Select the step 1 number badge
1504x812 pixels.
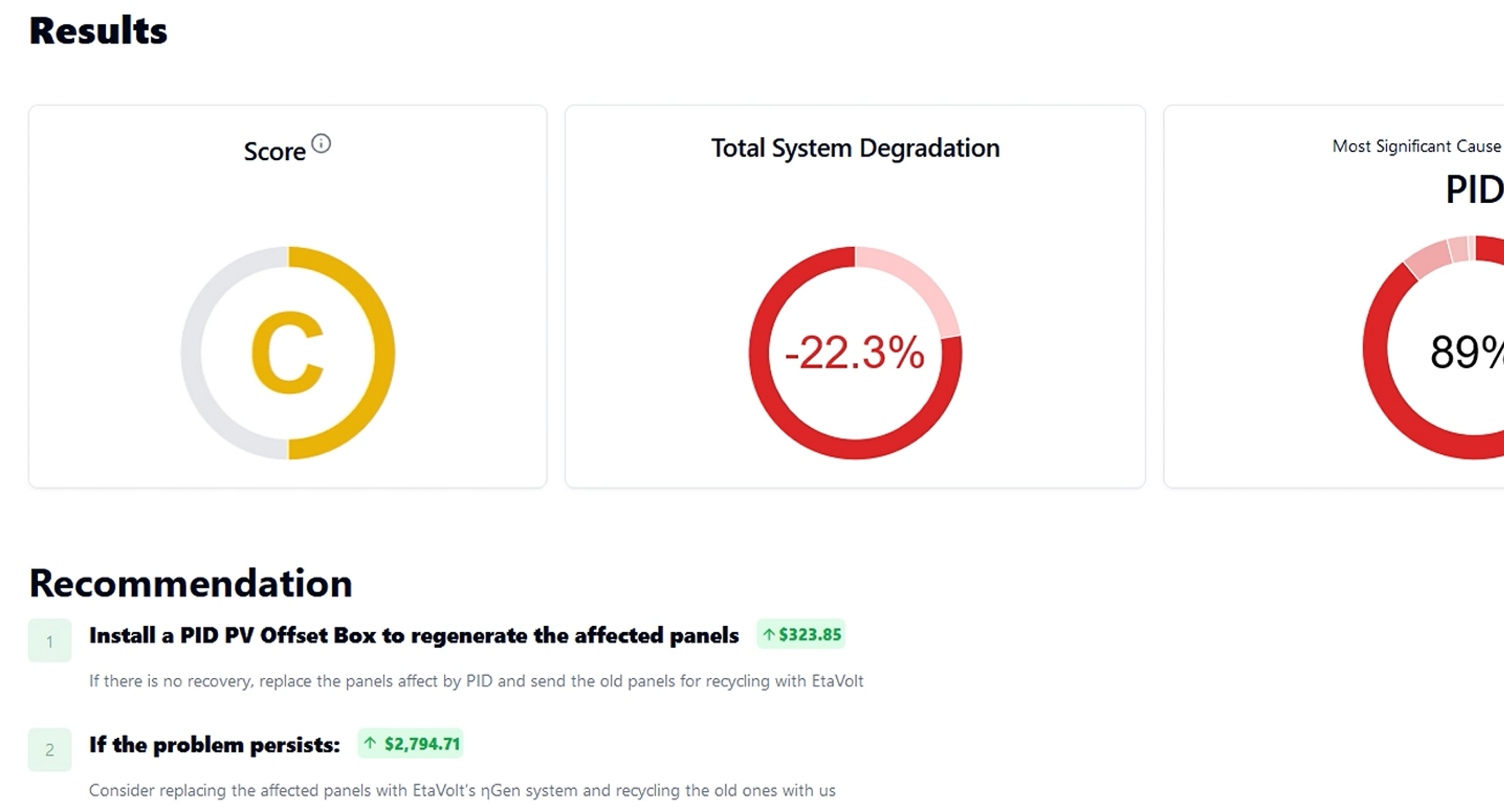click(x=49, y=641)
